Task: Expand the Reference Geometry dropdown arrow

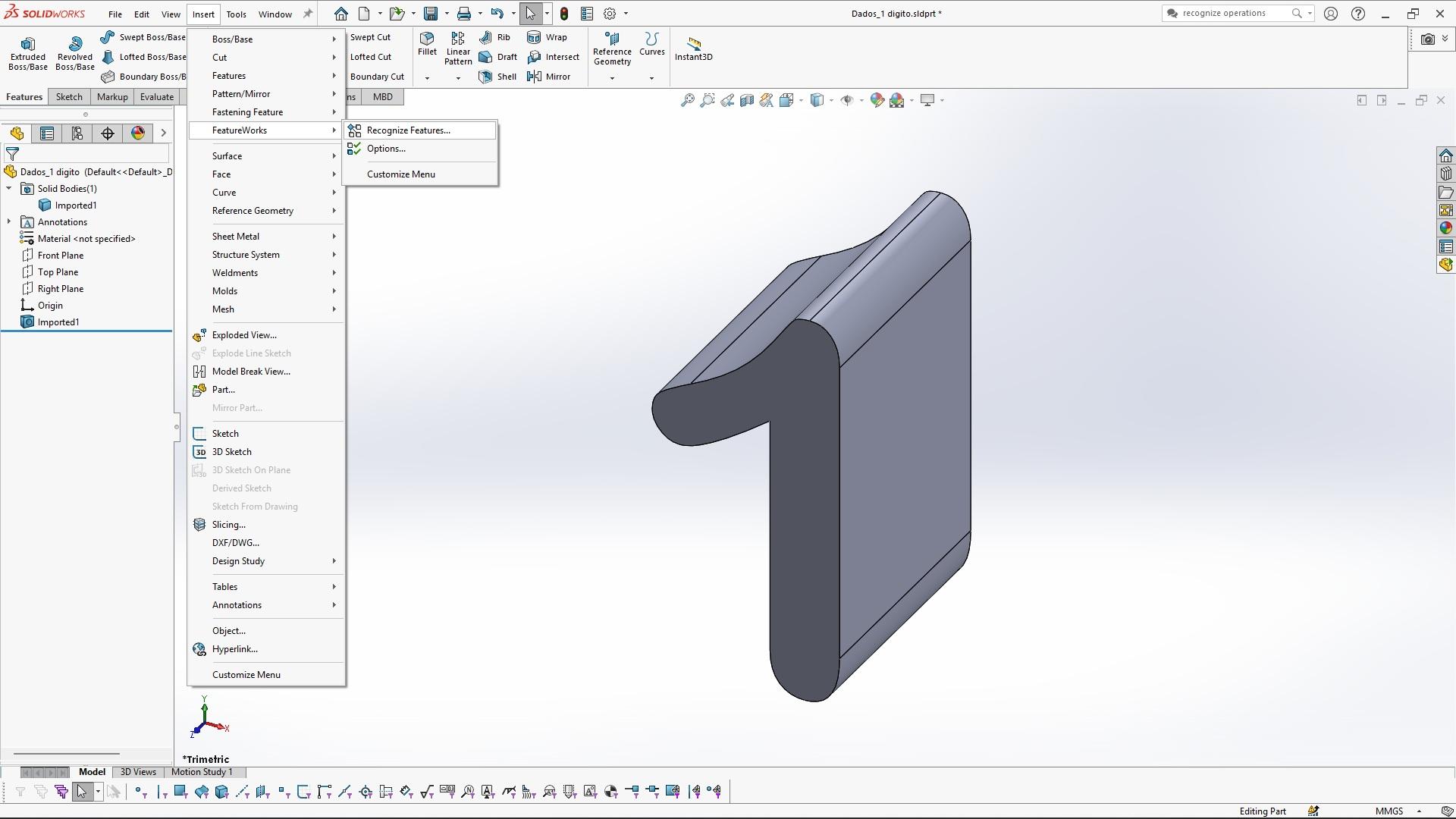Action: [x=612, y=78]
